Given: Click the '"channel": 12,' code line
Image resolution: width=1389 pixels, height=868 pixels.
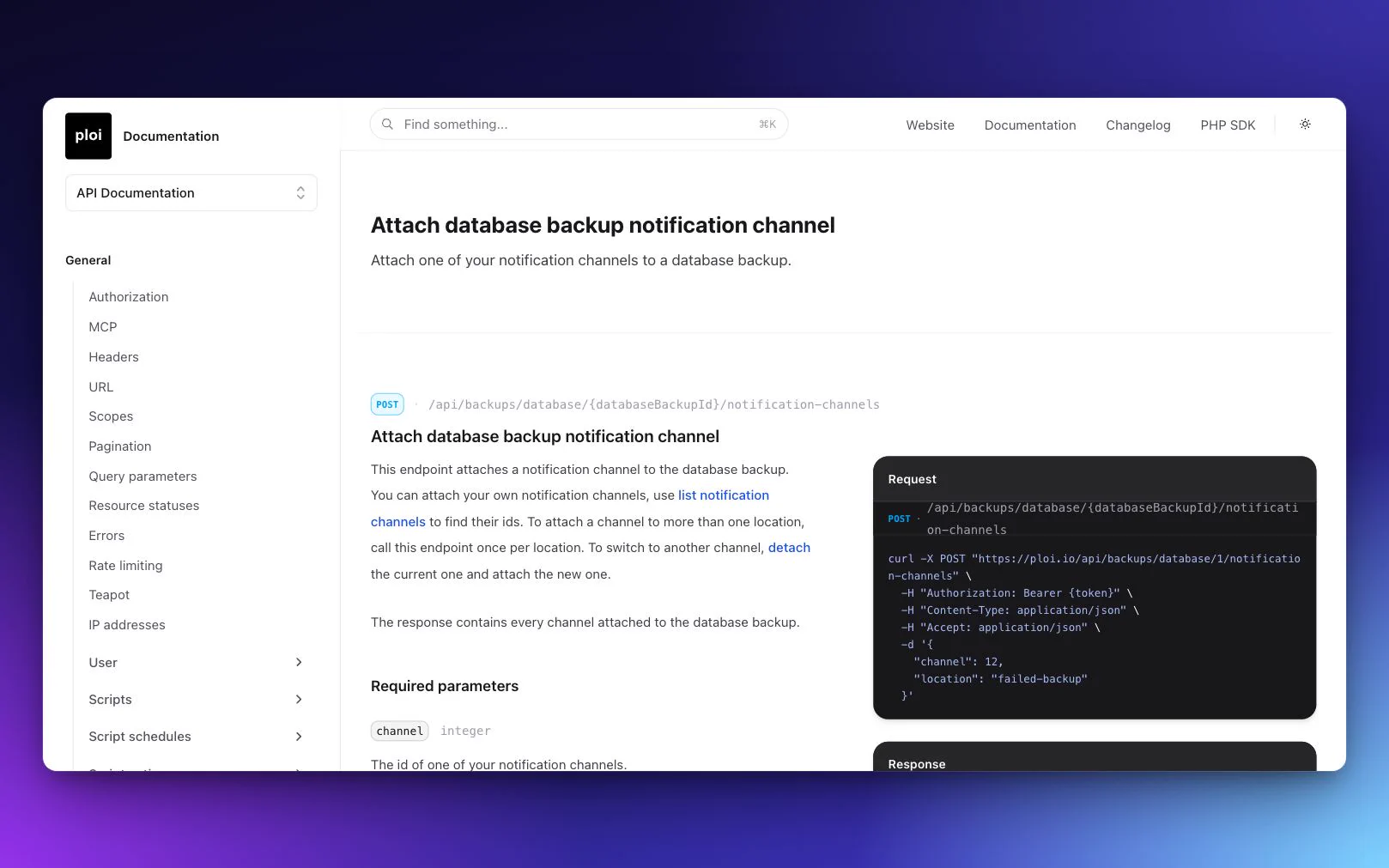Looking at the screenshot, I should pyautogui.click(x=958, y=662).
